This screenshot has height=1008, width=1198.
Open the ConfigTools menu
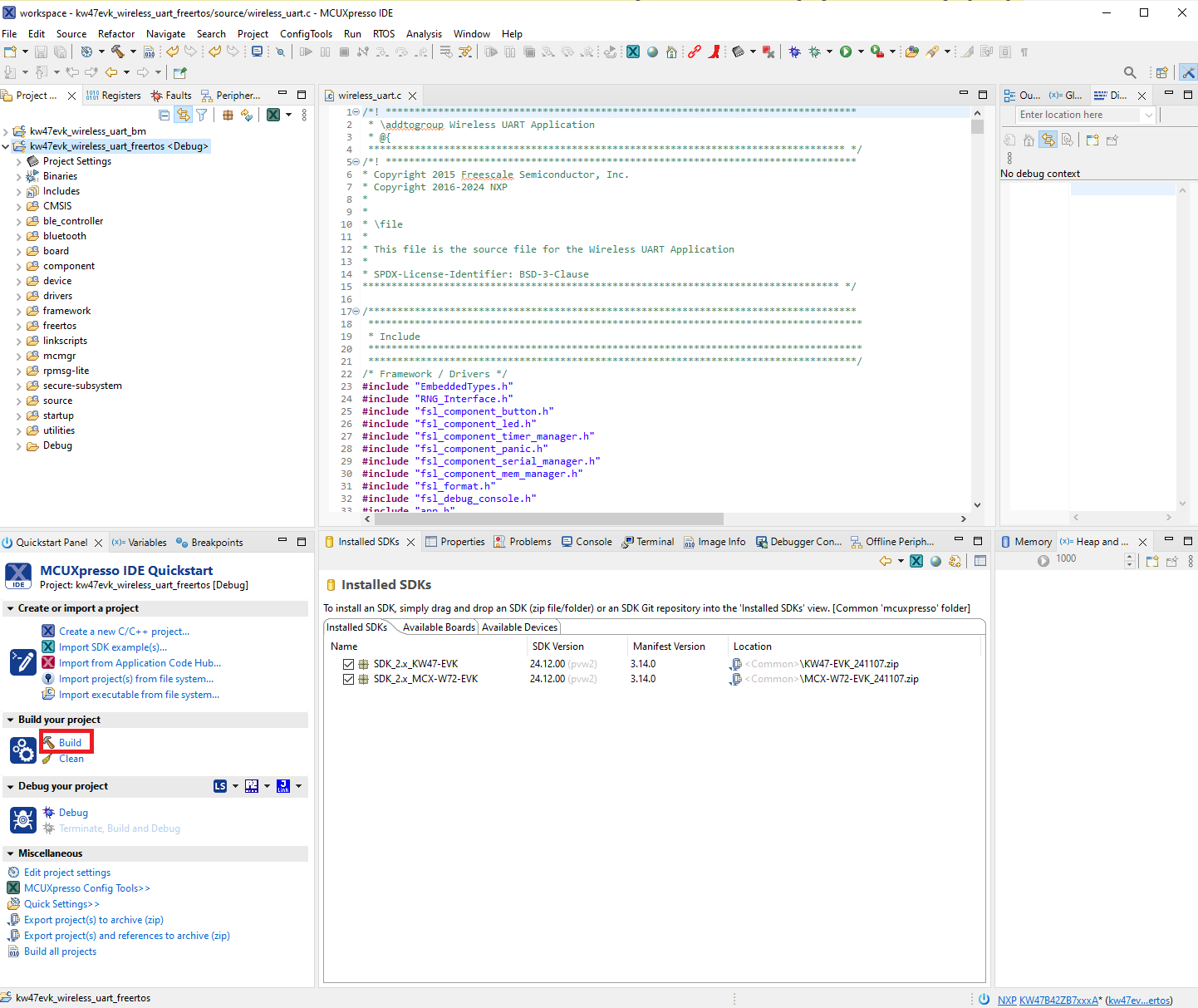point(306,34)
